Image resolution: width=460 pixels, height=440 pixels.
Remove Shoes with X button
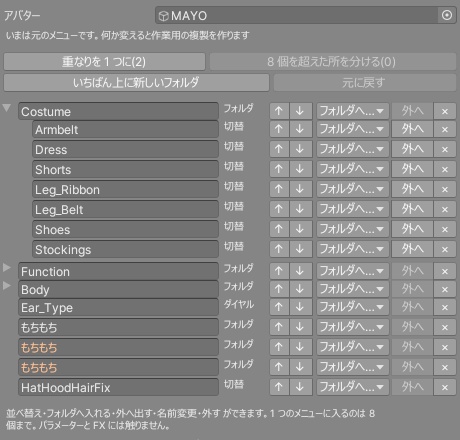point(445,229)
